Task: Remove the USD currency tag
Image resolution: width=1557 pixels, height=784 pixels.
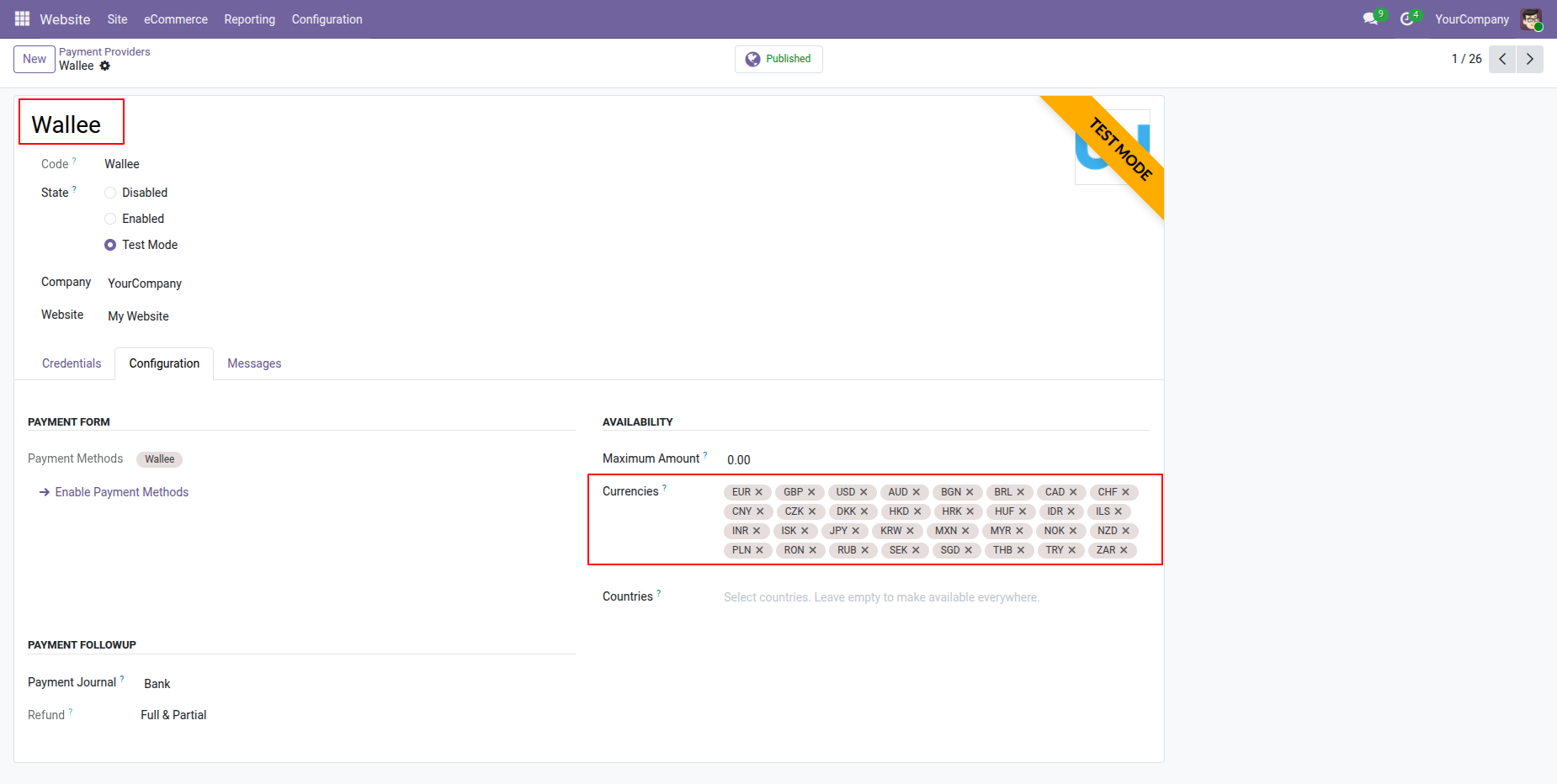Action: pos(864,492)
